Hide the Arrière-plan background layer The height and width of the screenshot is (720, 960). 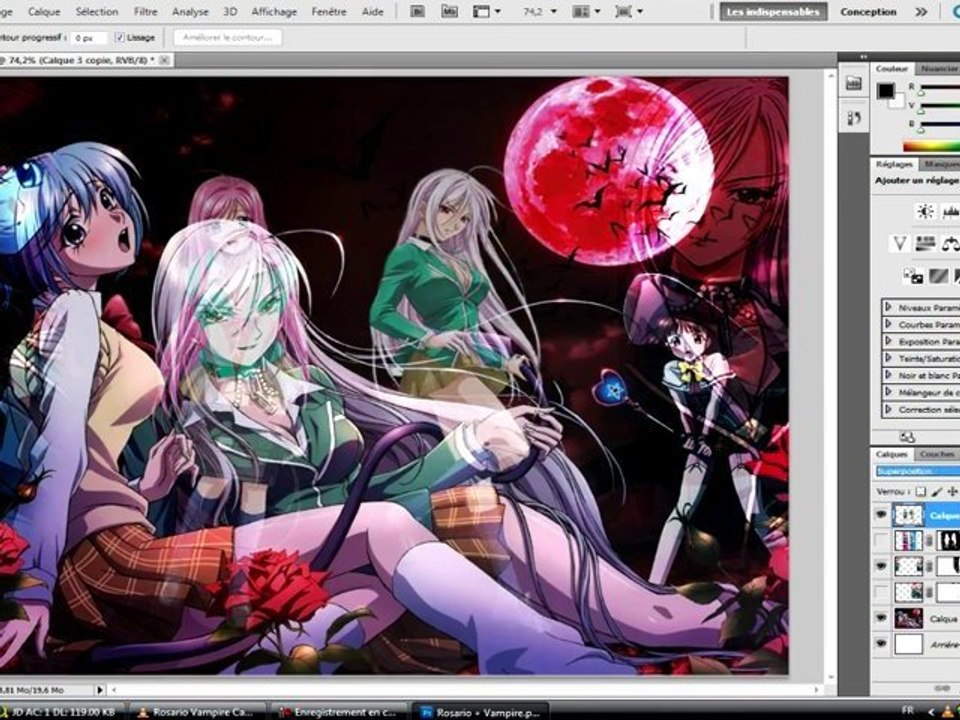point(881,643)
